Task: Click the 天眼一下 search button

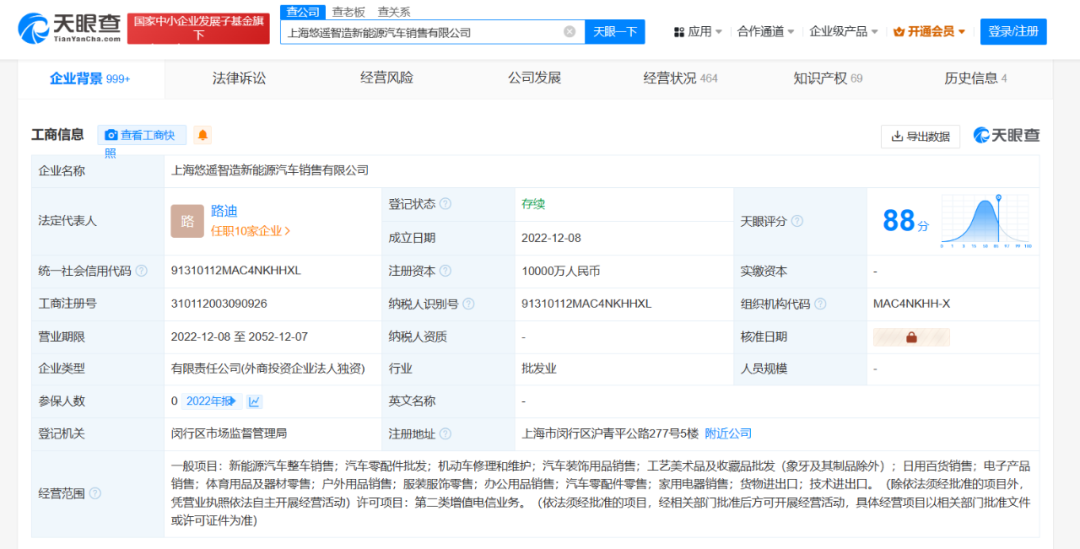Action: pyautogui.click(x=615, y=32)
